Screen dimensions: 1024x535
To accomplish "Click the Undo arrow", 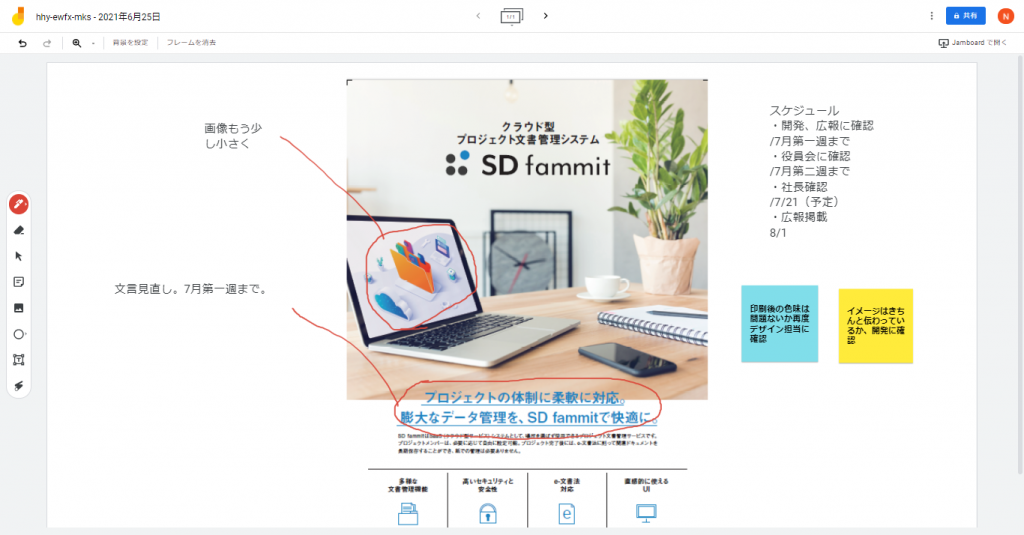I will [x=22, y=43].
